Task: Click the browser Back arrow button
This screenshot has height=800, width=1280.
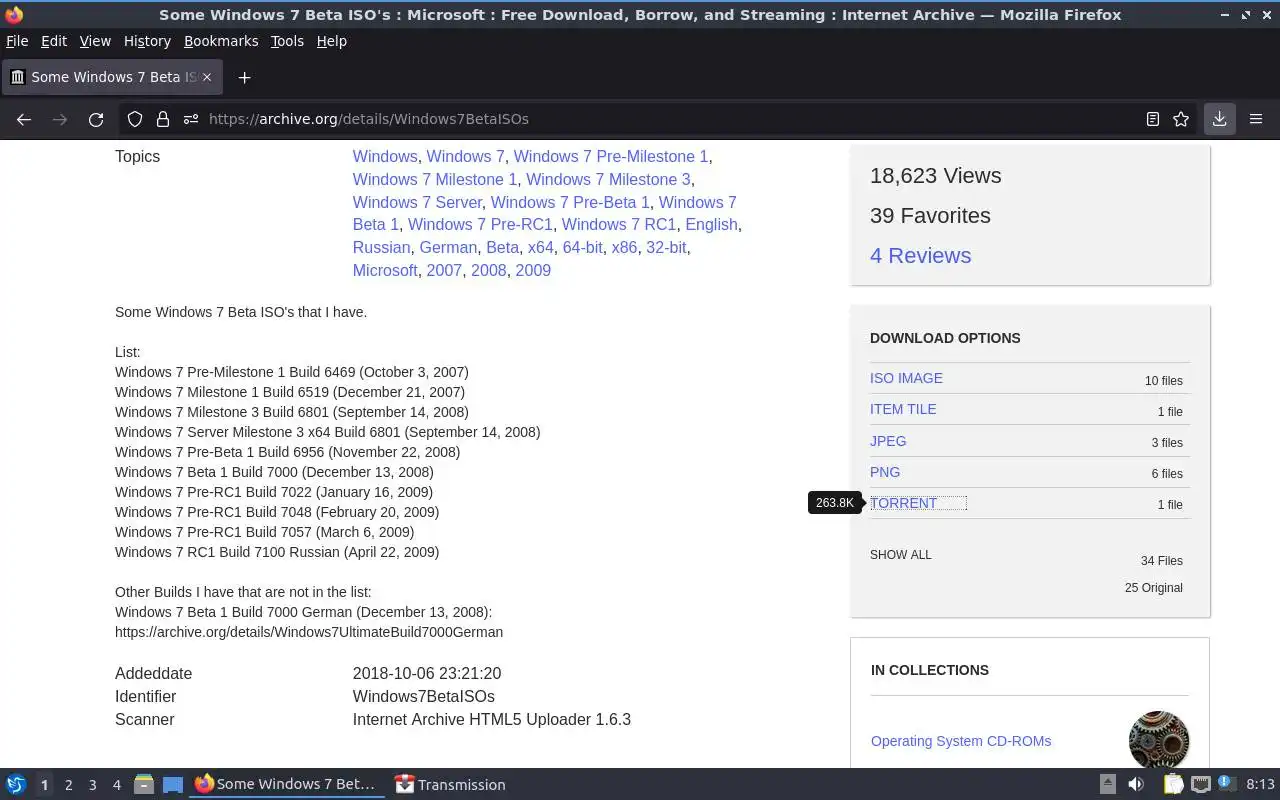Action: coord(24,119)
